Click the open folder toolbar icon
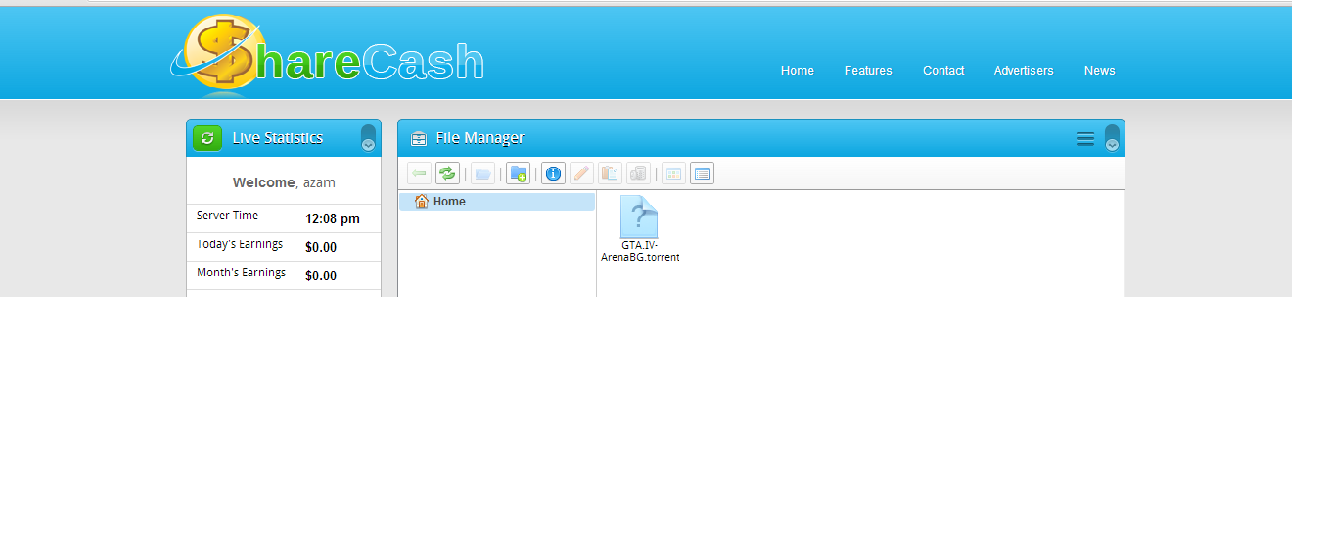Screen dimensions: 1320x554 (483, 174)
